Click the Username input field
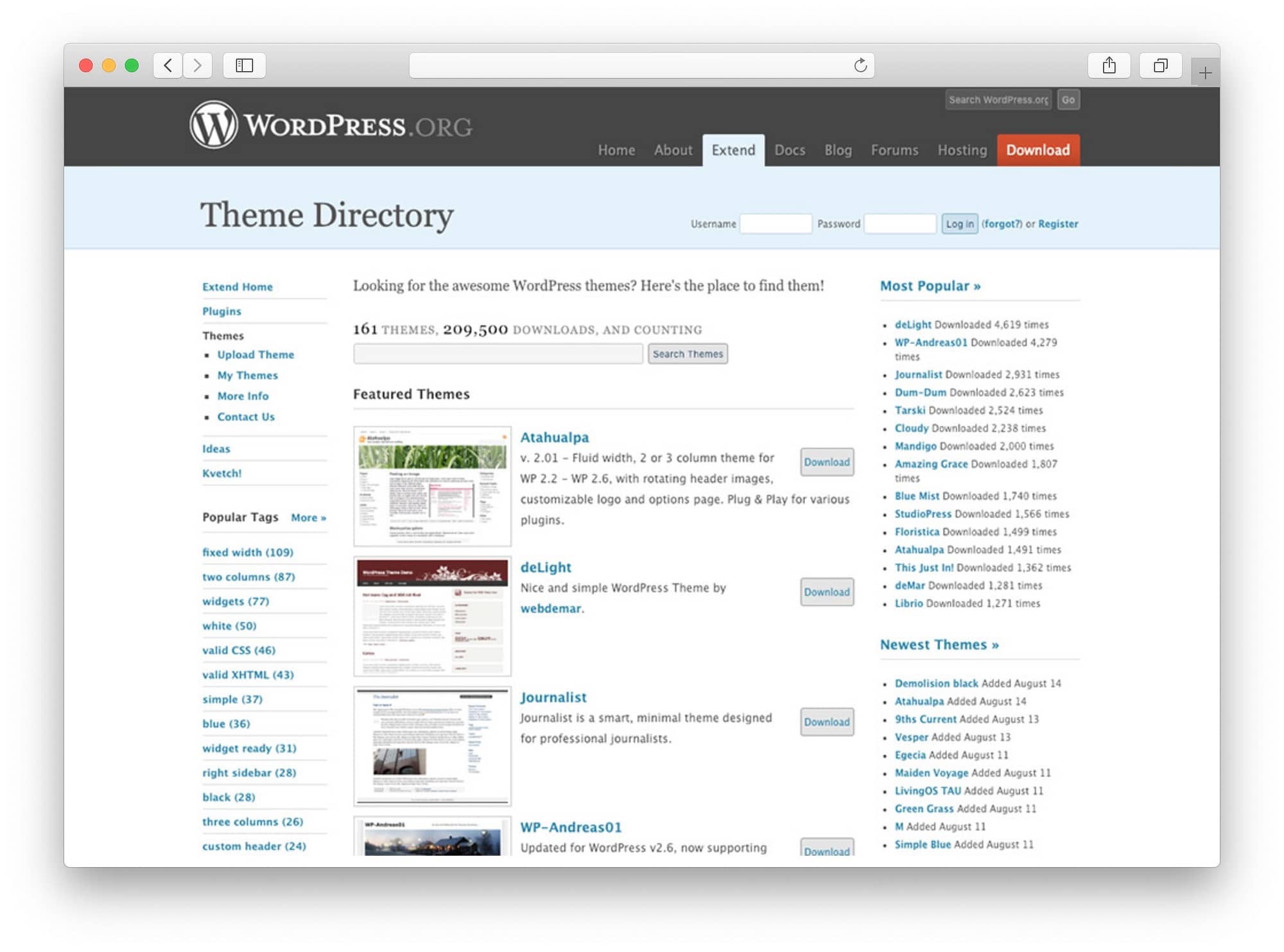 pyautogui.click(x=776, y=224)
